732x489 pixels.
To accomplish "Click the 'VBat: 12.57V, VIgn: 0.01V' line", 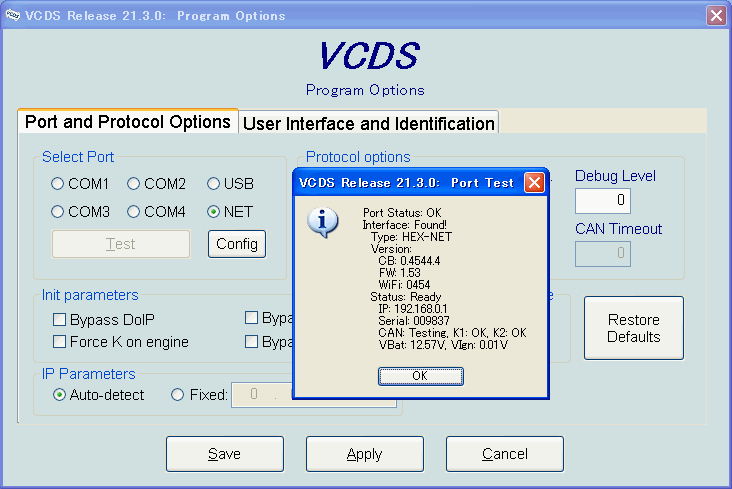I will pos(443,345).
